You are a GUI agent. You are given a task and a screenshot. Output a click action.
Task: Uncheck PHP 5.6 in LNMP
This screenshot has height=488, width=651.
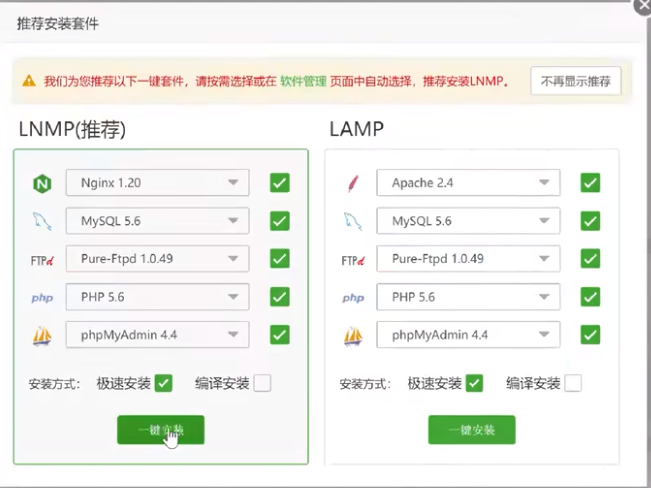(279, 297)
